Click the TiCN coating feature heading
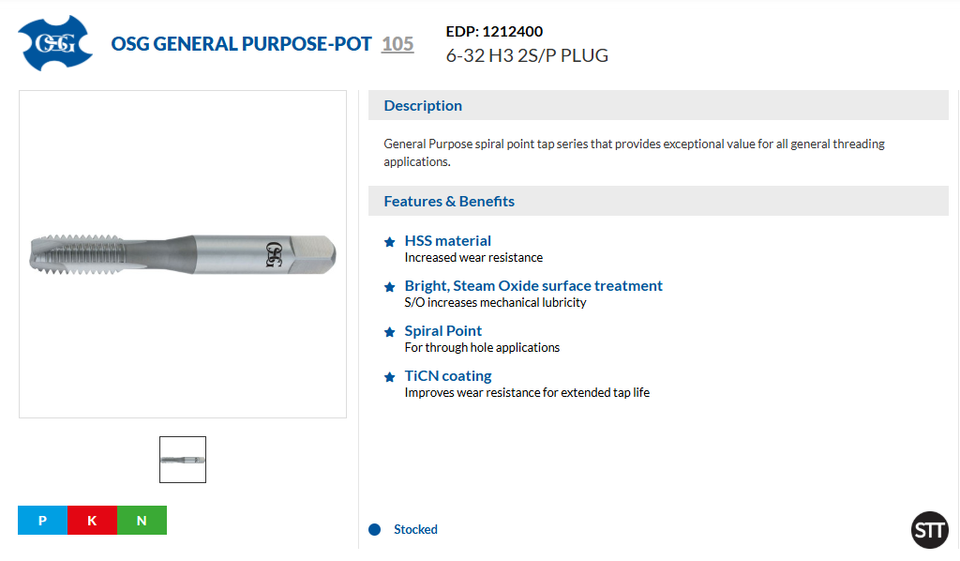Screen dimensions: 960x561 point(448,376)
